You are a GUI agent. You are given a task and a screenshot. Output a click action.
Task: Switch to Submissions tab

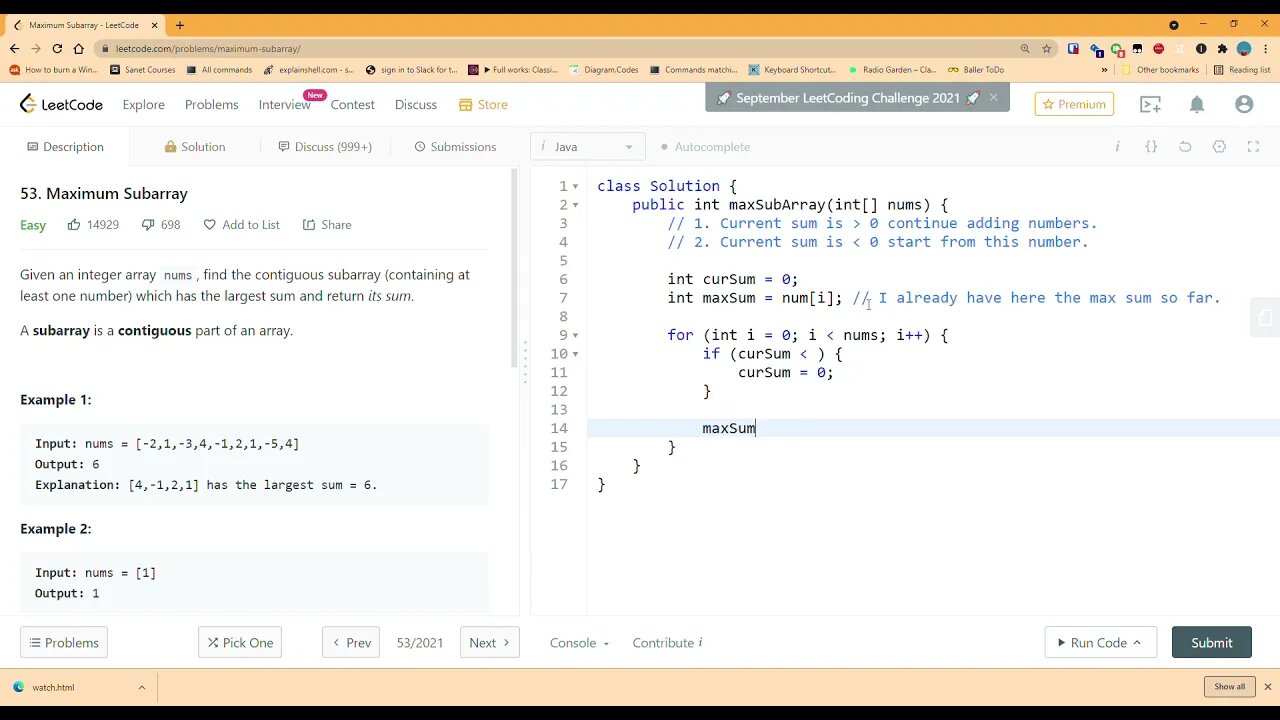[455, 147]
